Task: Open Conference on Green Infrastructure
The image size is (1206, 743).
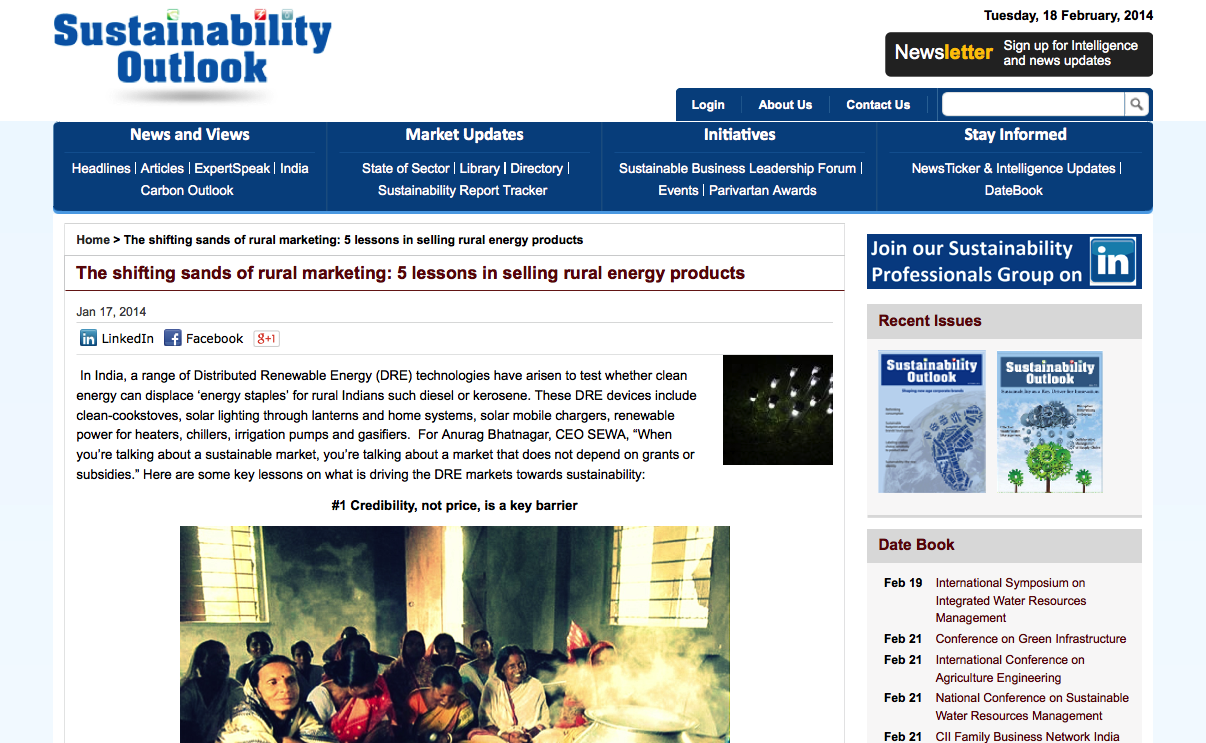Action: coord(1031,639)
